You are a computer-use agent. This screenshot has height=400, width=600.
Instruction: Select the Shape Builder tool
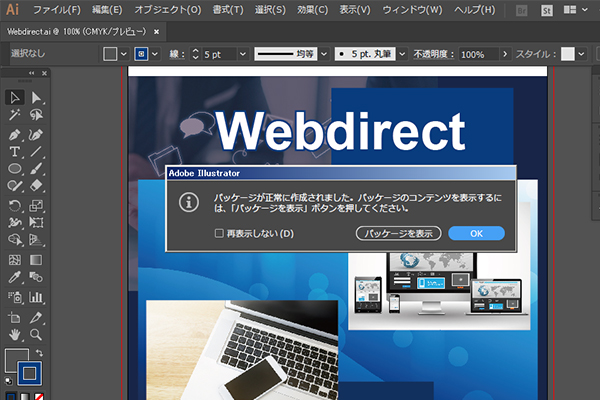[x=15, y=240]
